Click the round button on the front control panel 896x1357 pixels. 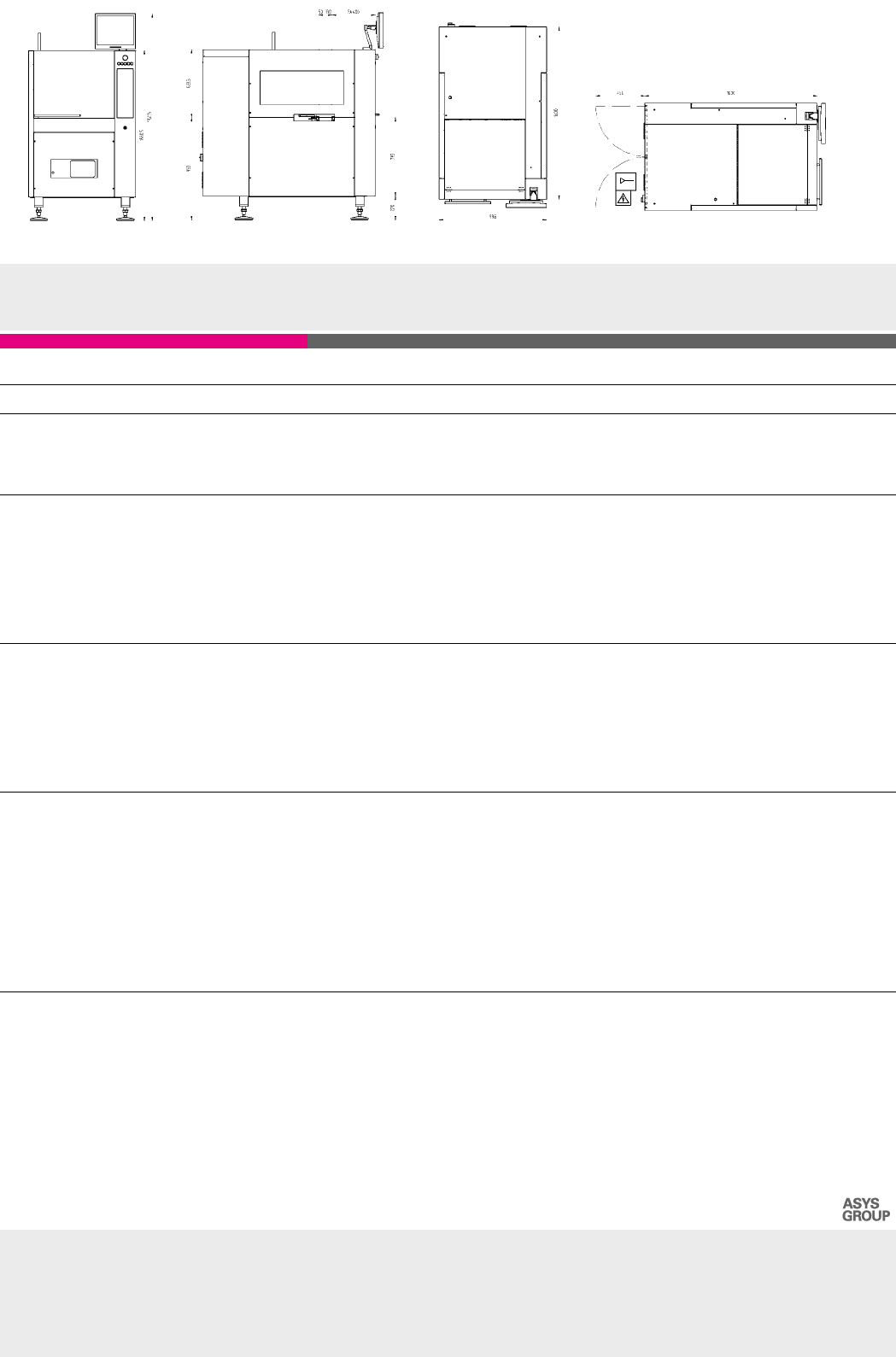coord(126,57)
